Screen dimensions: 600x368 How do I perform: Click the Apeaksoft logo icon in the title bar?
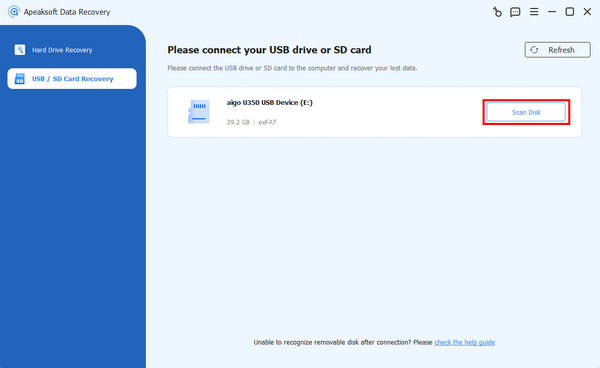[x=14, y=12]
